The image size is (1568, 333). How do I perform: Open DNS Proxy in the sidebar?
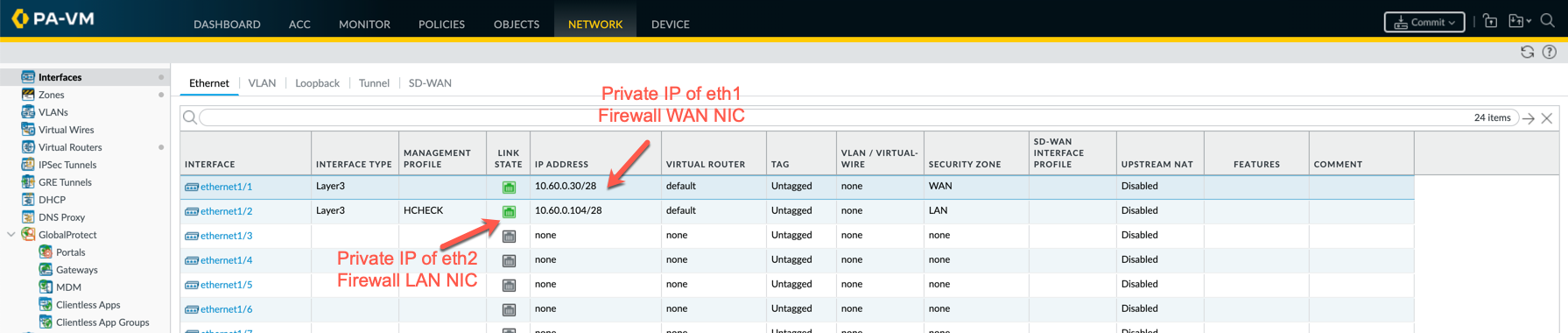[61, 217]
